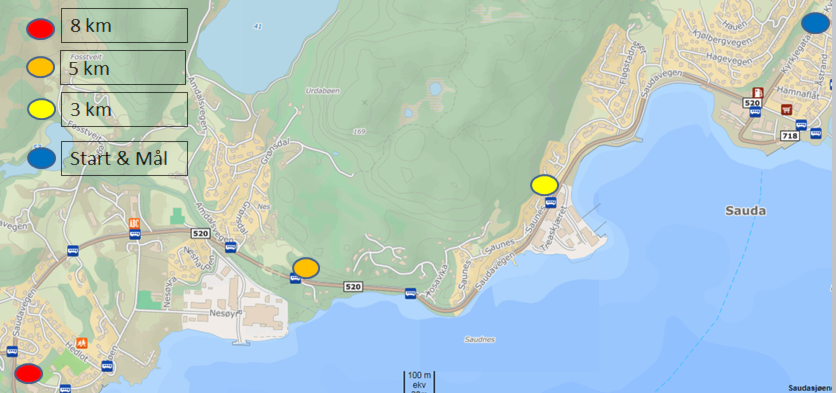Click the orange 5 km legend circle
Screen dimensions: 836x393
click(41, 67)
